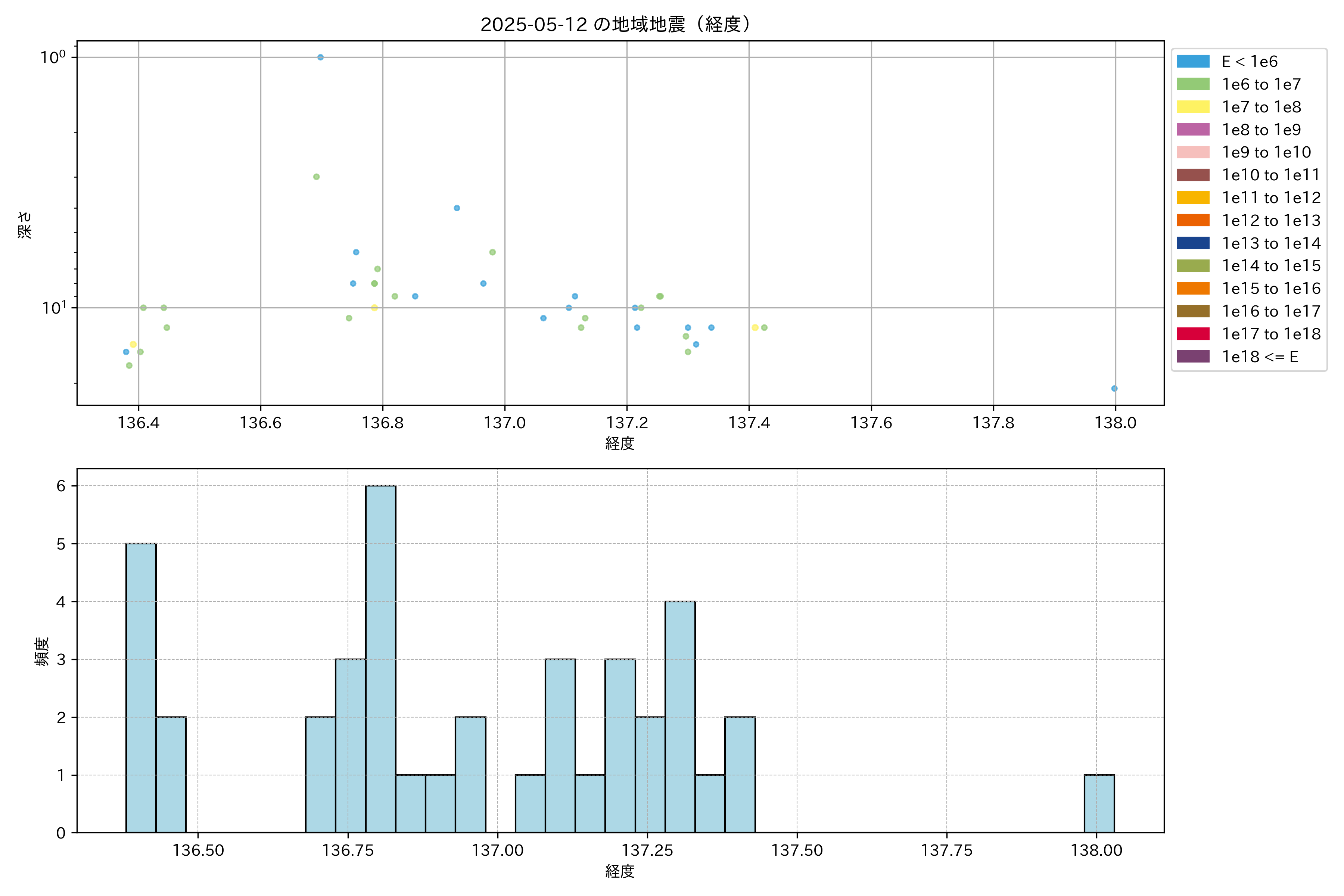Click the 137.50 tick label on histogram
The width and height of the screenshot is (1344, 896).
(x=797, y=850)
